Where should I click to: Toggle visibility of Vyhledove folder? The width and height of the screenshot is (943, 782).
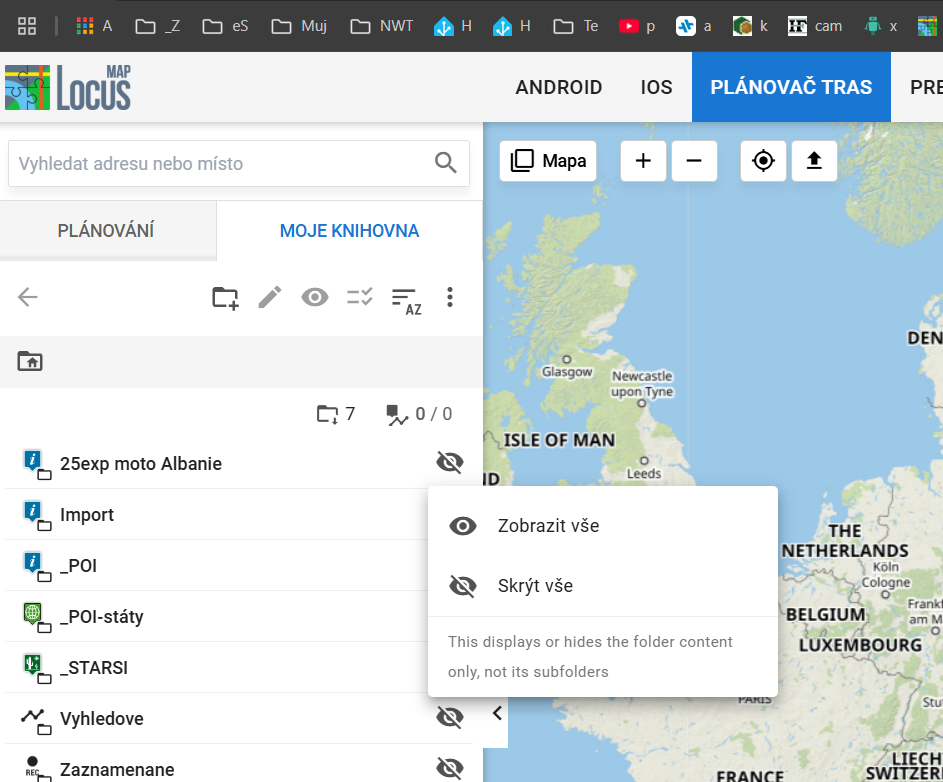point(450,717)
